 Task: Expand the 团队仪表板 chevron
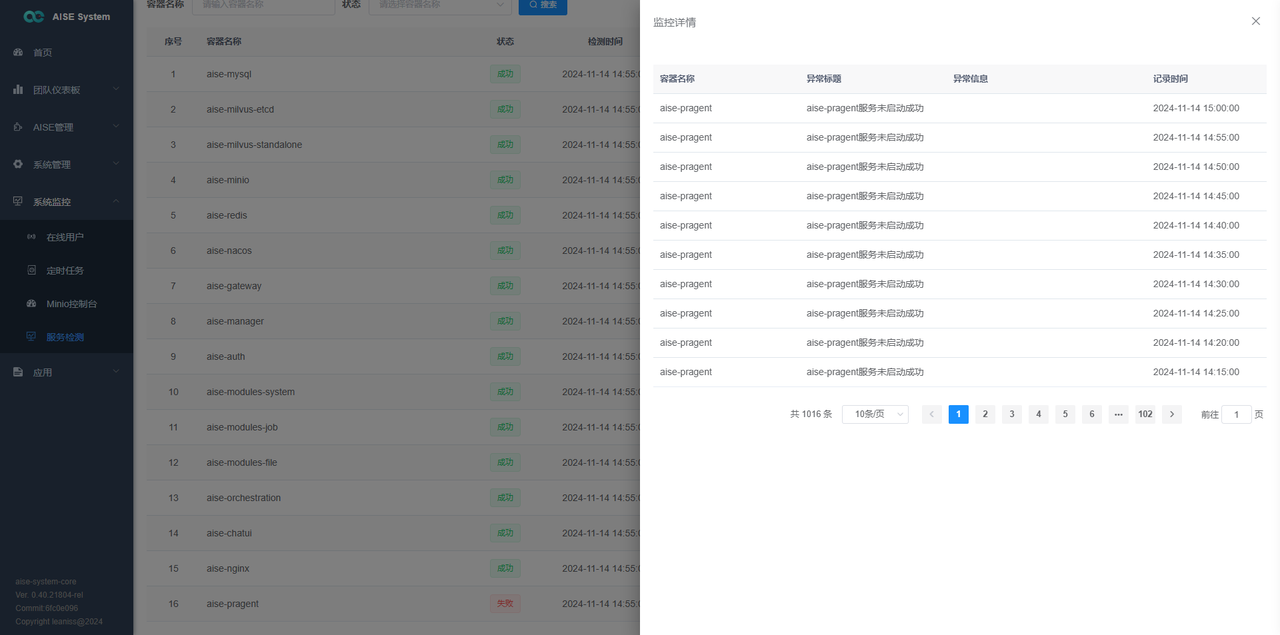(x=116, y=89)
